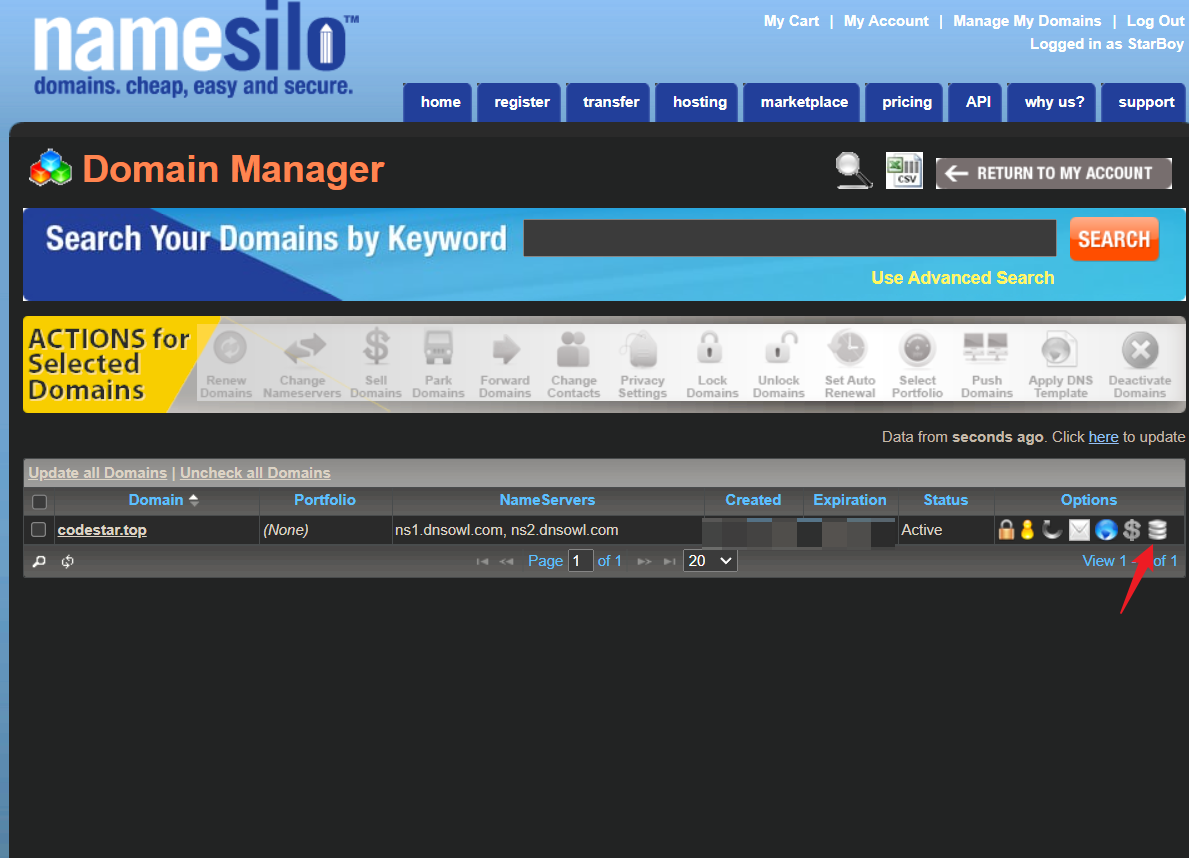Screen dimensions: 1189x858
Task: Click the stacked-discs icon in the options column
Action: click(x=1157, y=530)
